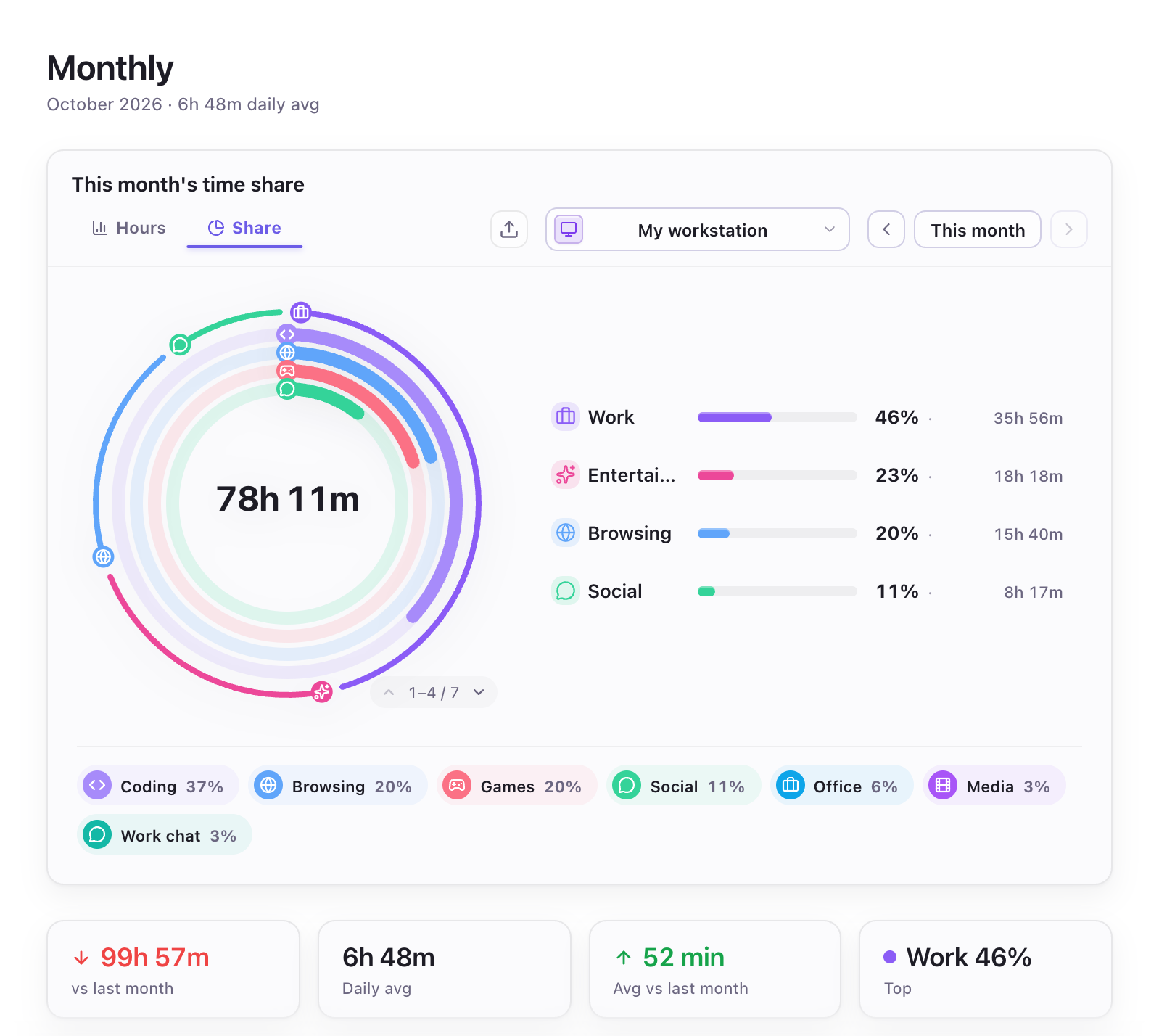Click the 99h 57m vs last month card
Screen dimensions: 1159x1036
click(x=173, y=969)
